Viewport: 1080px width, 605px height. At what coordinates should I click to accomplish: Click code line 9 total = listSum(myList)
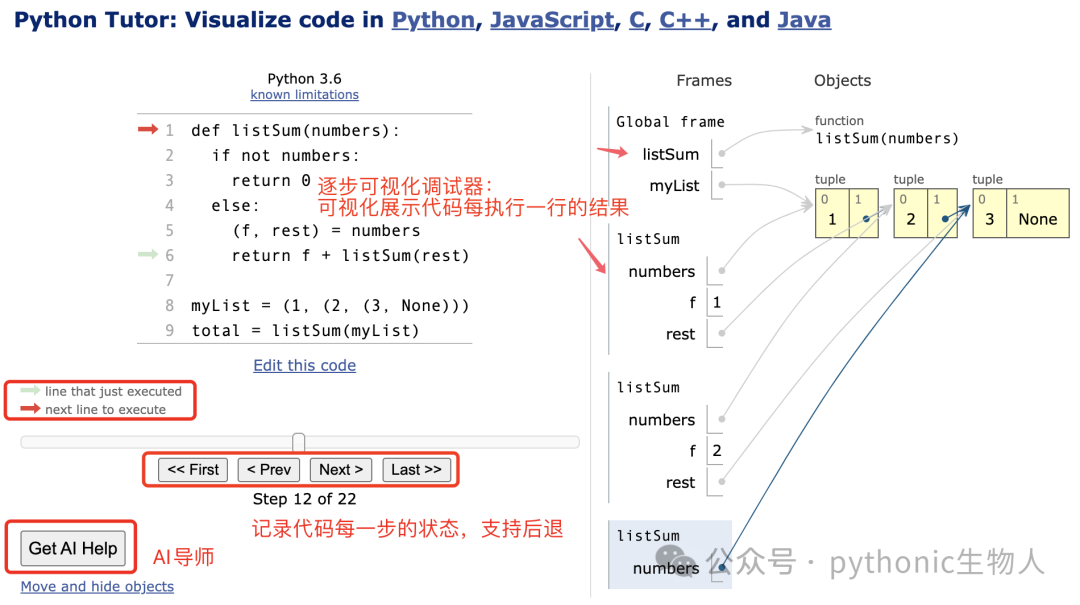coord(305,331)
